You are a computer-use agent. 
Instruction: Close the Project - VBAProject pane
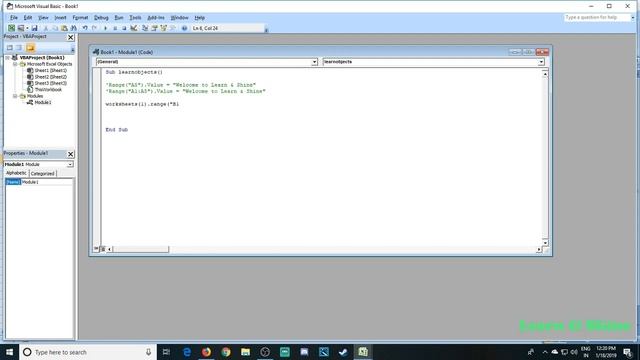coord(71,37)
